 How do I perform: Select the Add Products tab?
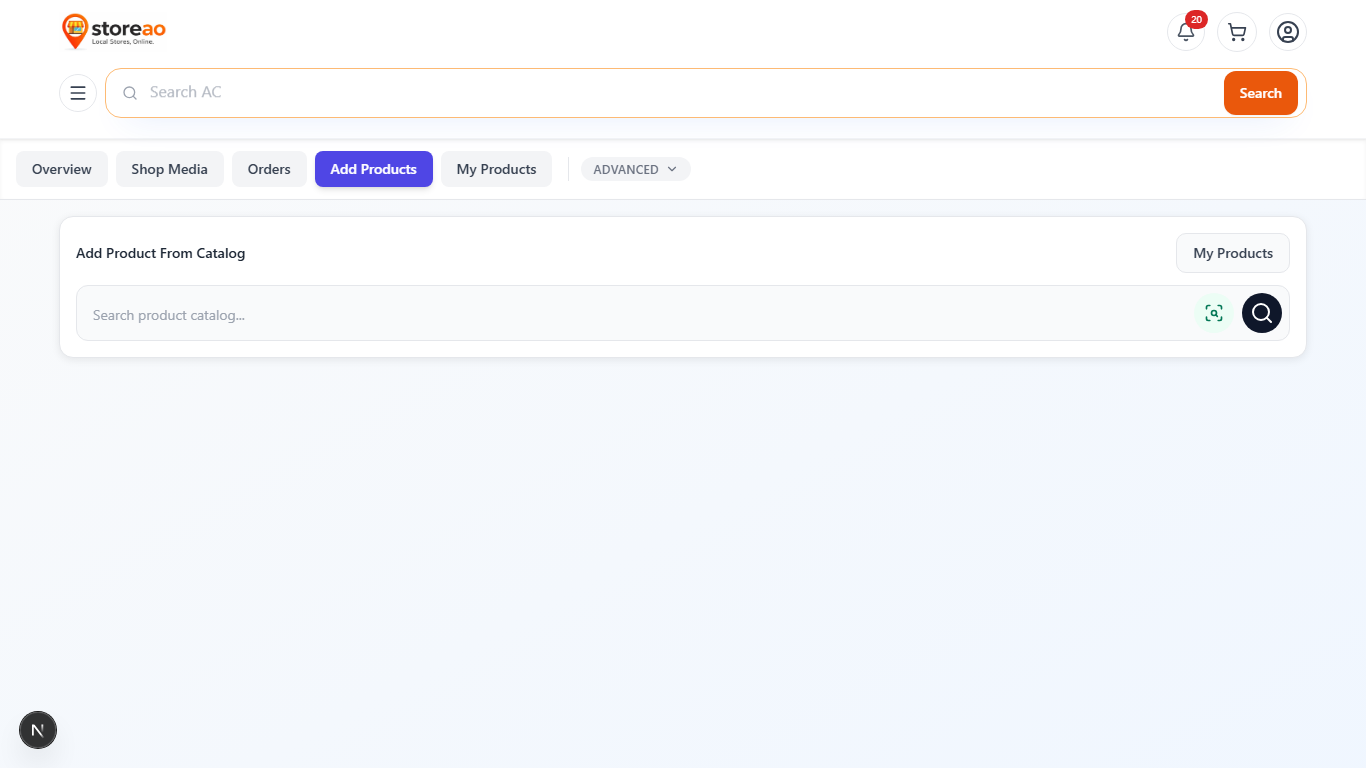click(374, 169)
